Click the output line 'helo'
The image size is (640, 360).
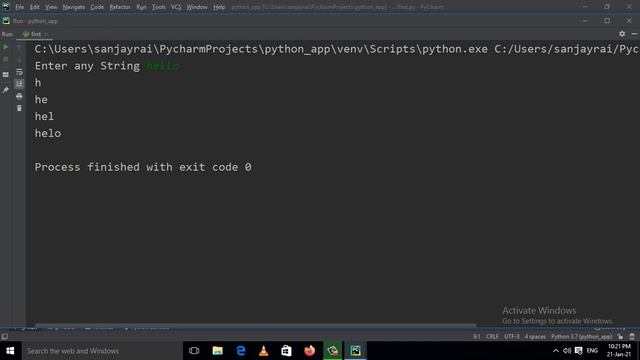[48, 133]
